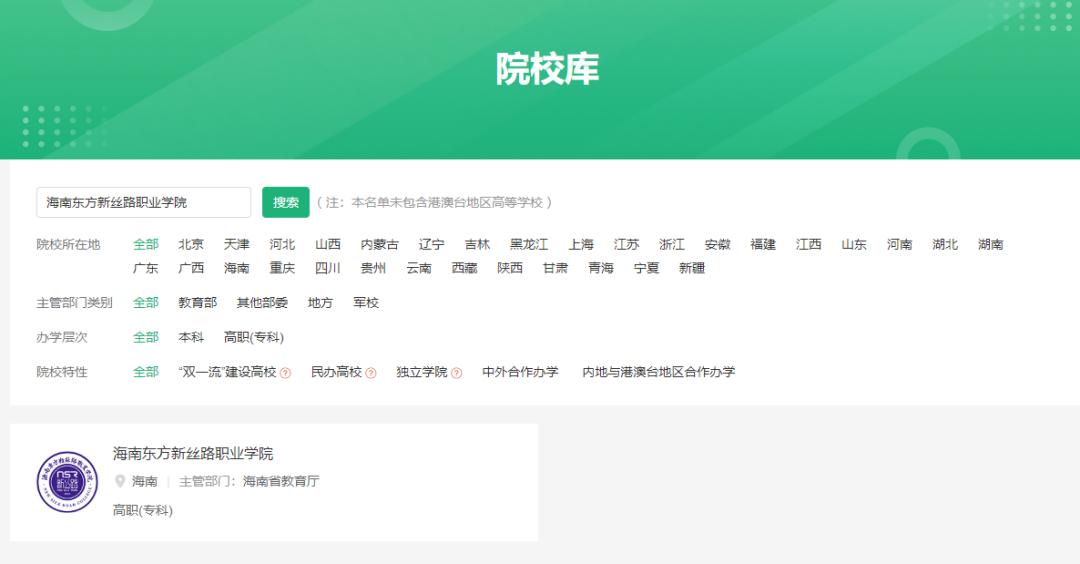Viewport: 1080px width, 564px height.
Task: Filter by 黑龙江 region
Action: [529, 244]
